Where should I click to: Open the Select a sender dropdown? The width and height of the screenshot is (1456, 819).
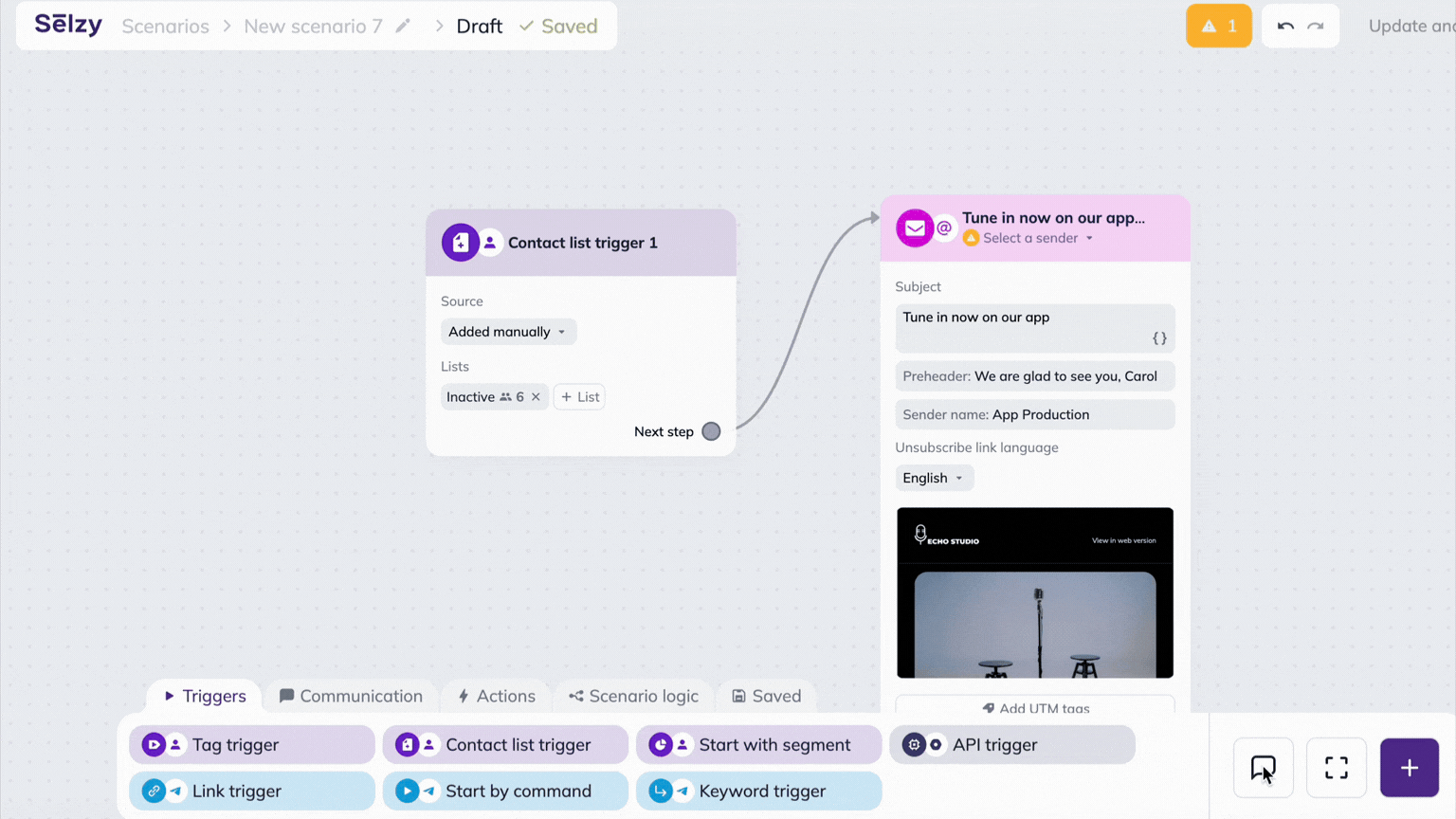(1038, 238)
